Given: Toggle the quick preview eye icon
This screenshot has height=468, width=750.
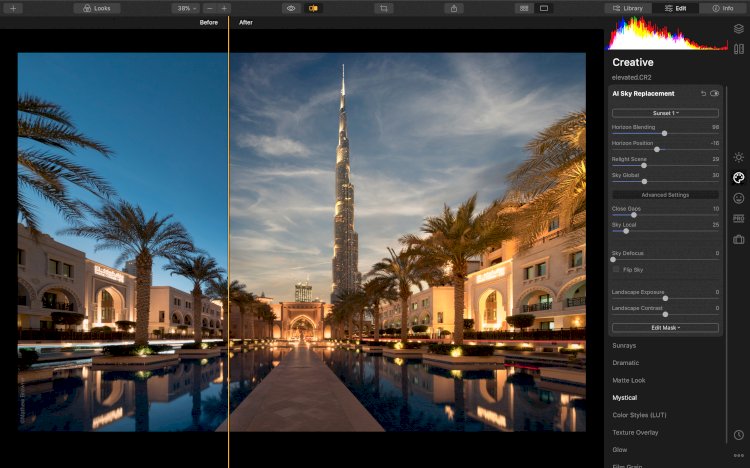Looking at the screenshot, I should pos(291,8).
